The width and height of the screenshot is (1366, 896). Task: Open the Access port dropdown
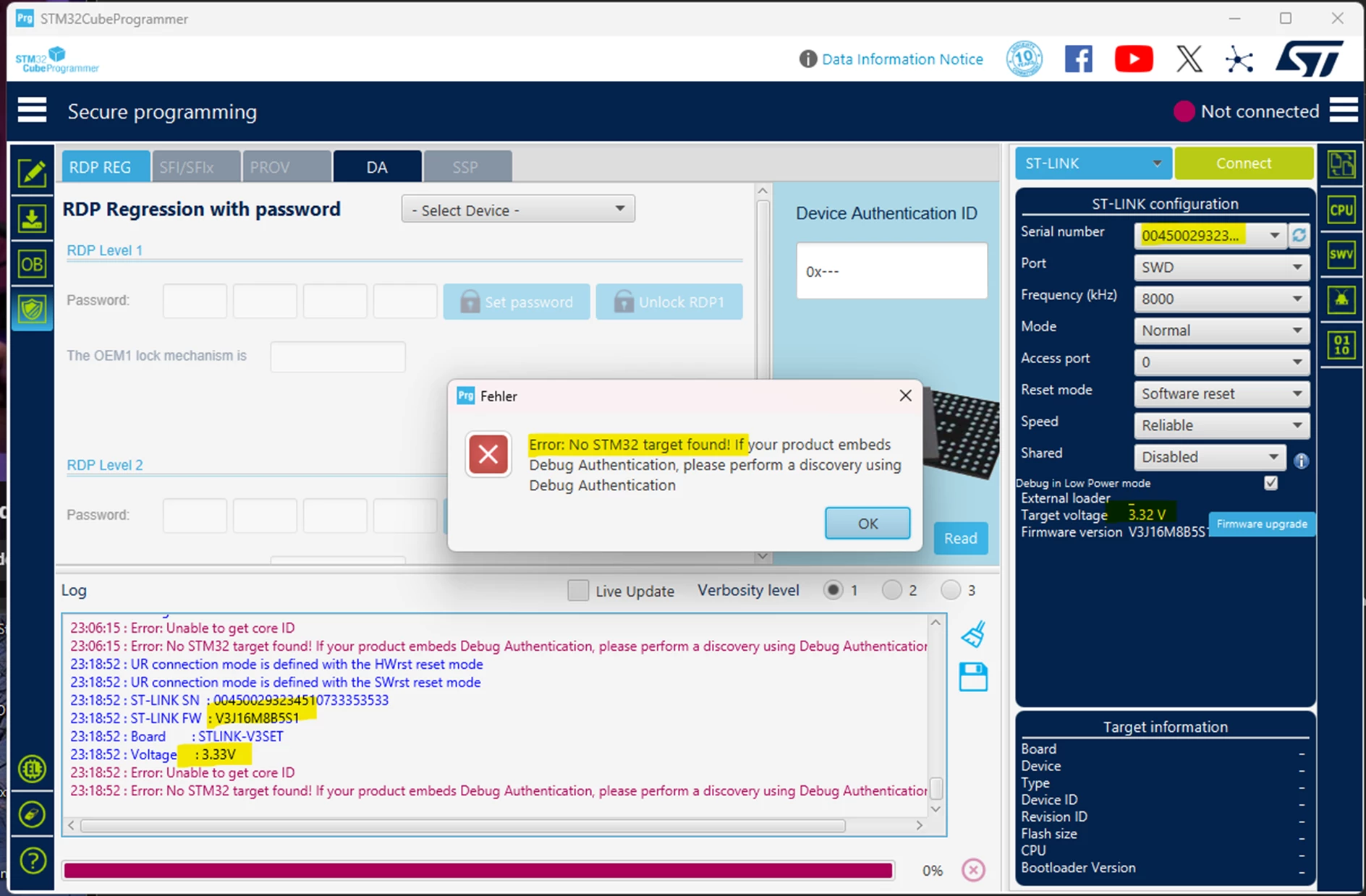coord(1222,362)
